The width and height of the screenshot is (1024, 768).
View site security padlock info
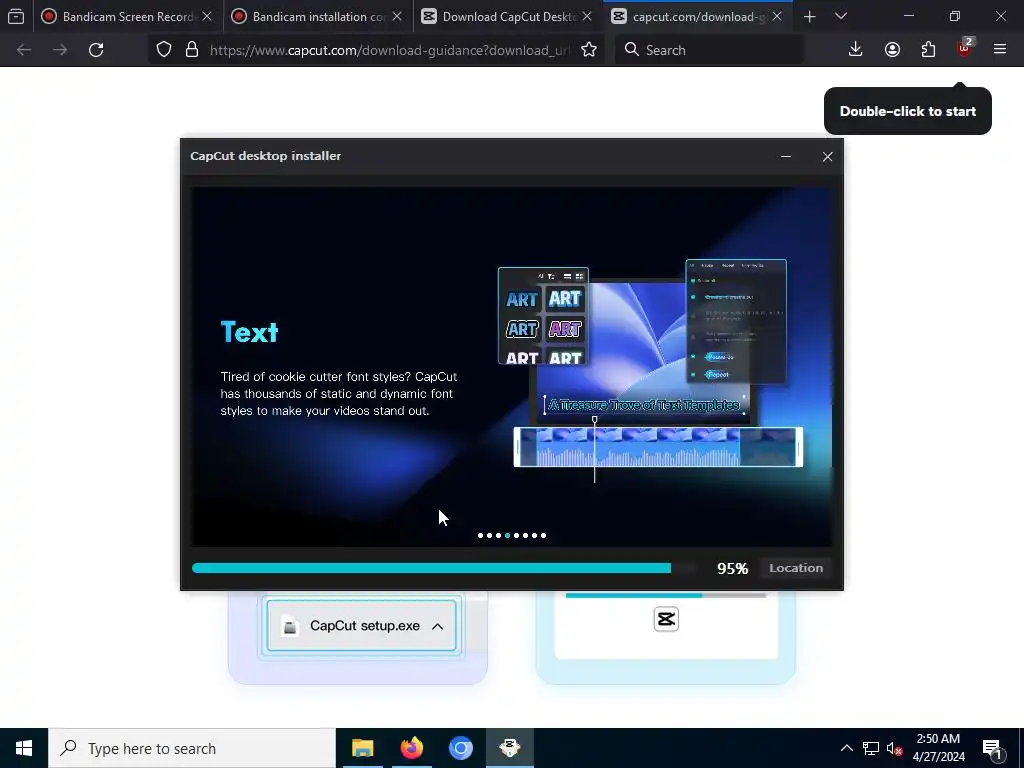pyautogui.click(x=191, y=50)
